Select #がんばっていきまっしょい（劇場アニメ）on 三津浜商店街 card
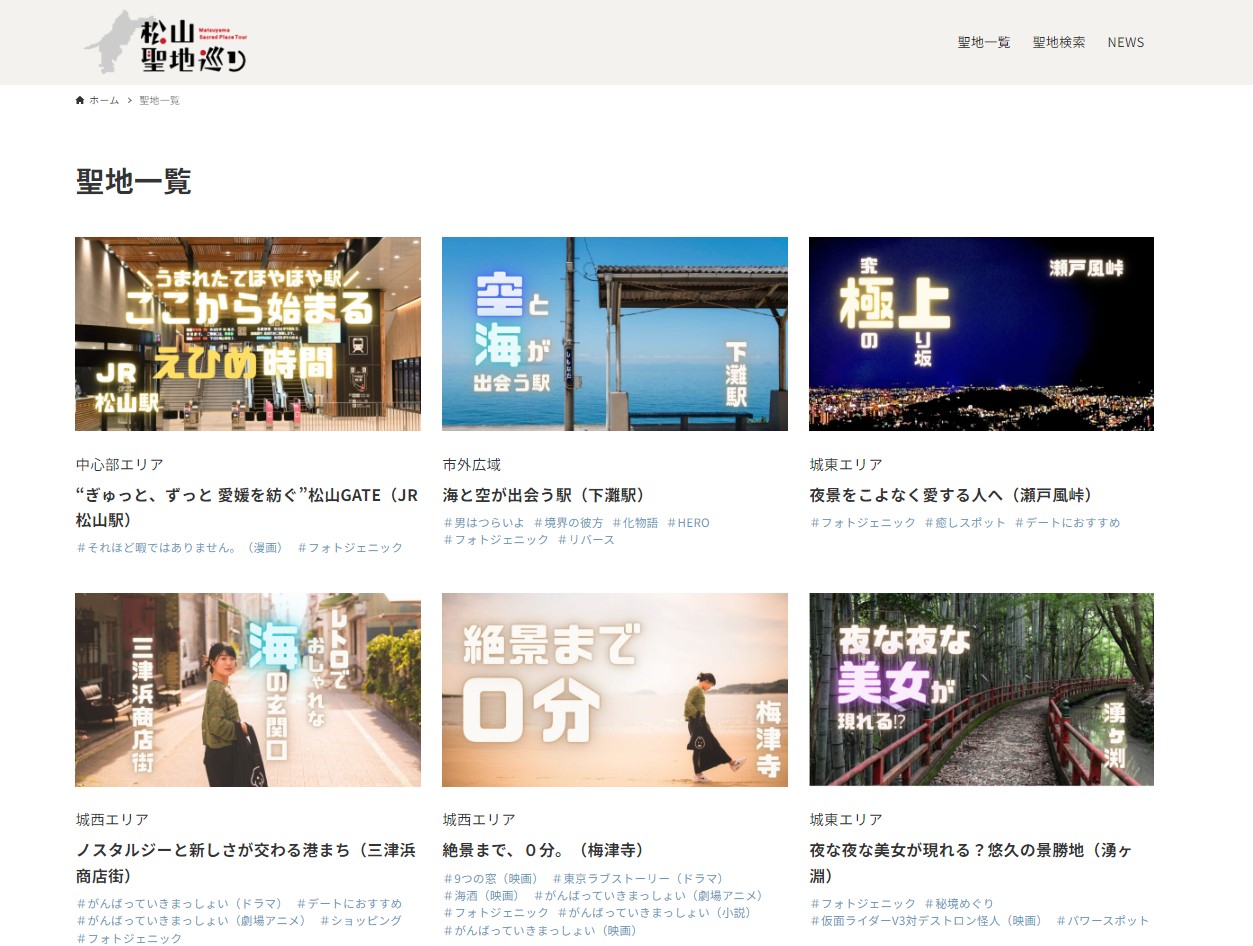The image size is (1253, 946). tap(192, 921)
